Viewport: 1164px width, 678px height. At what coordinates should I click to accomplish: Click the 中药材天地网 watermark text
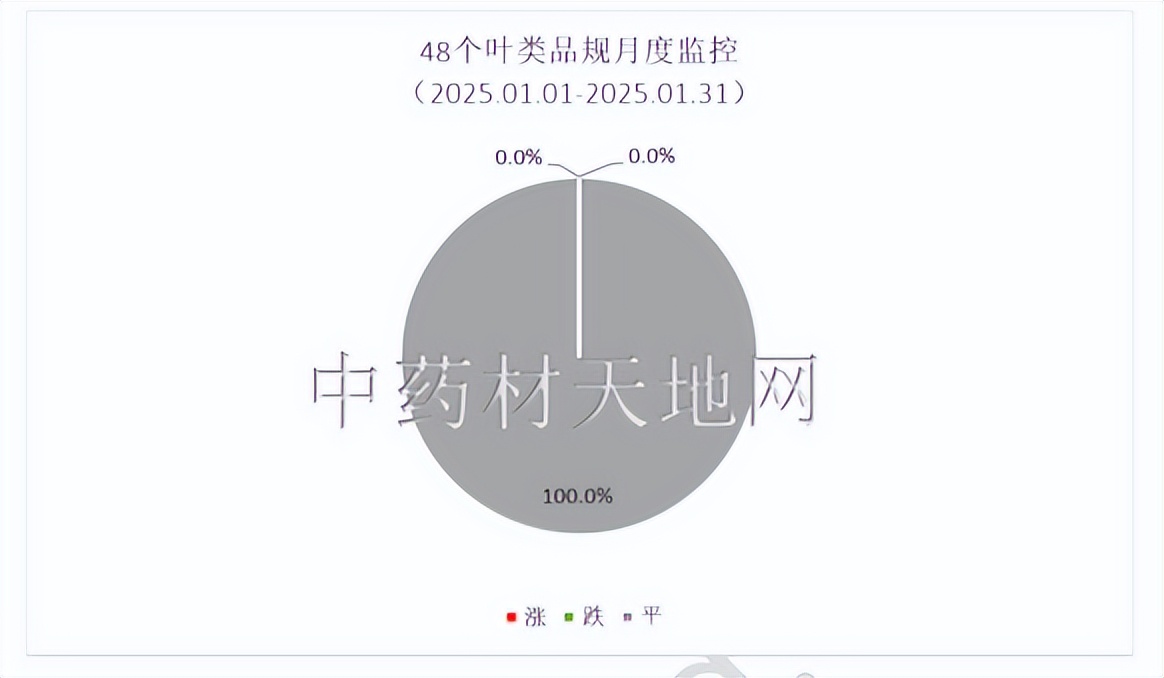point(564,390)
